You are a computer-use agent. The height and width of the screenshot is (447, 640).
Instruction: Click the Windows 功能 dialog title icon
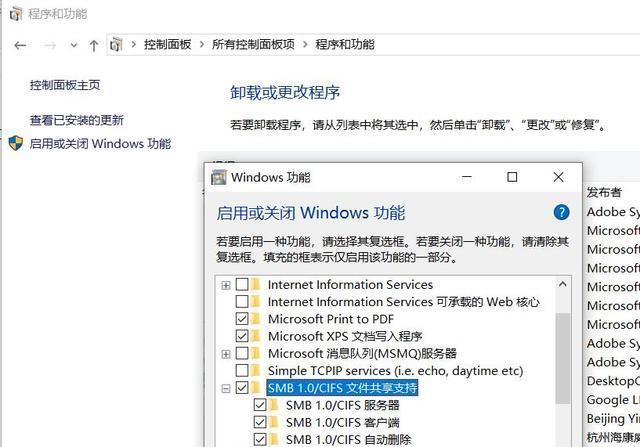point(218,178)
